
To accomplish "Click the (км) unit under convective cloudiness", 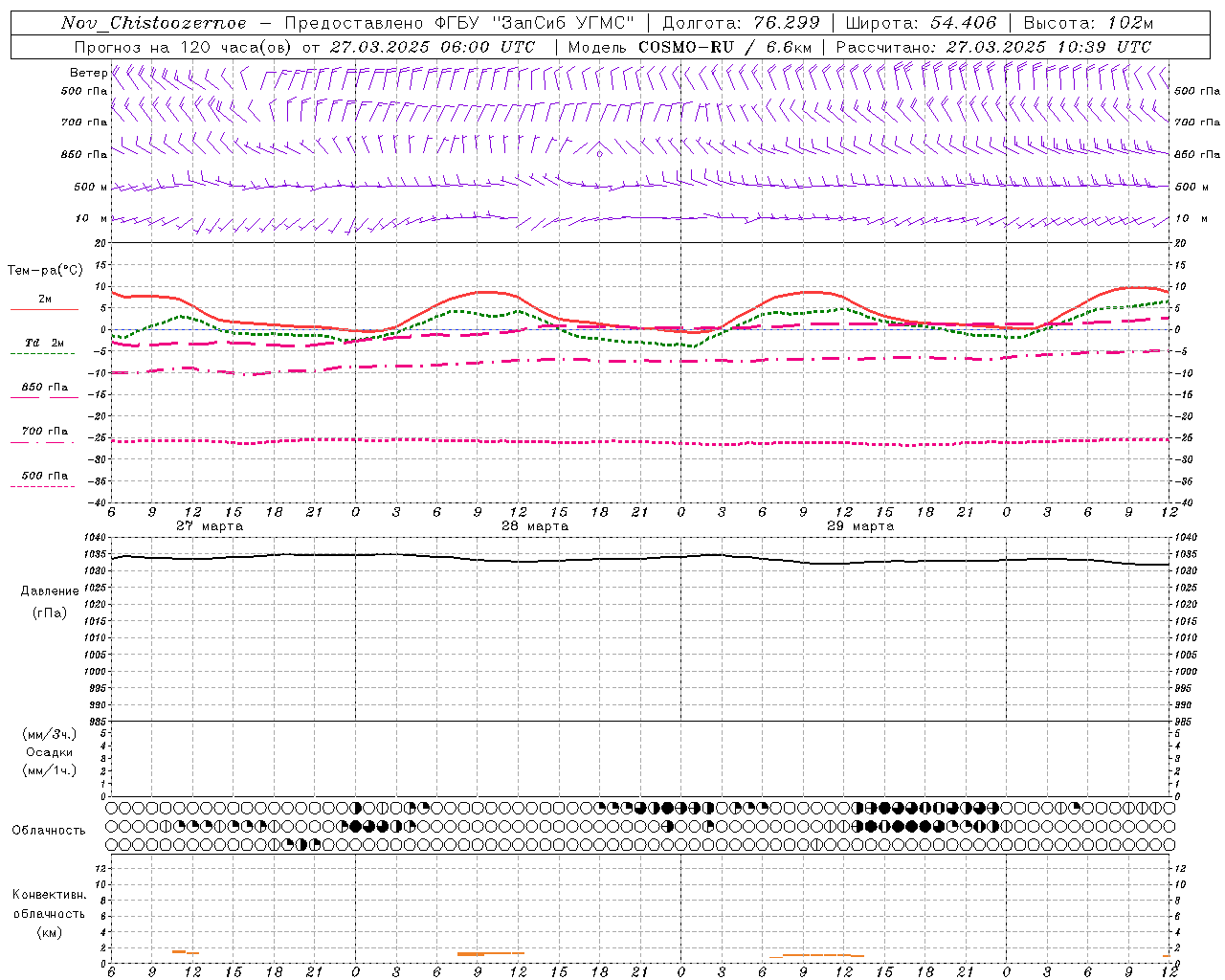I will click(x=50, y=932).
